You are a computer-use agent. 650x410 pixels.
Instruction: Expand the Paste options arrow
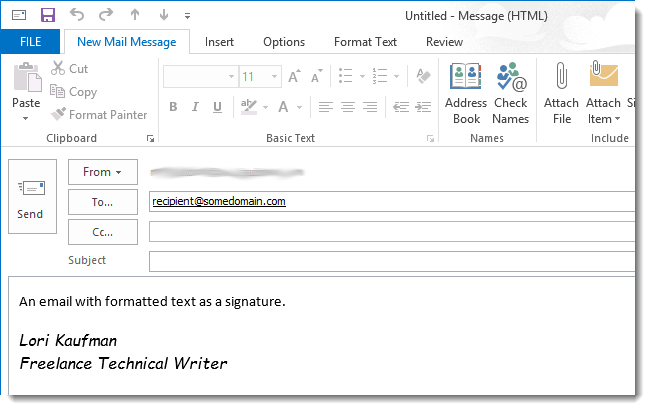click(26, 119)
